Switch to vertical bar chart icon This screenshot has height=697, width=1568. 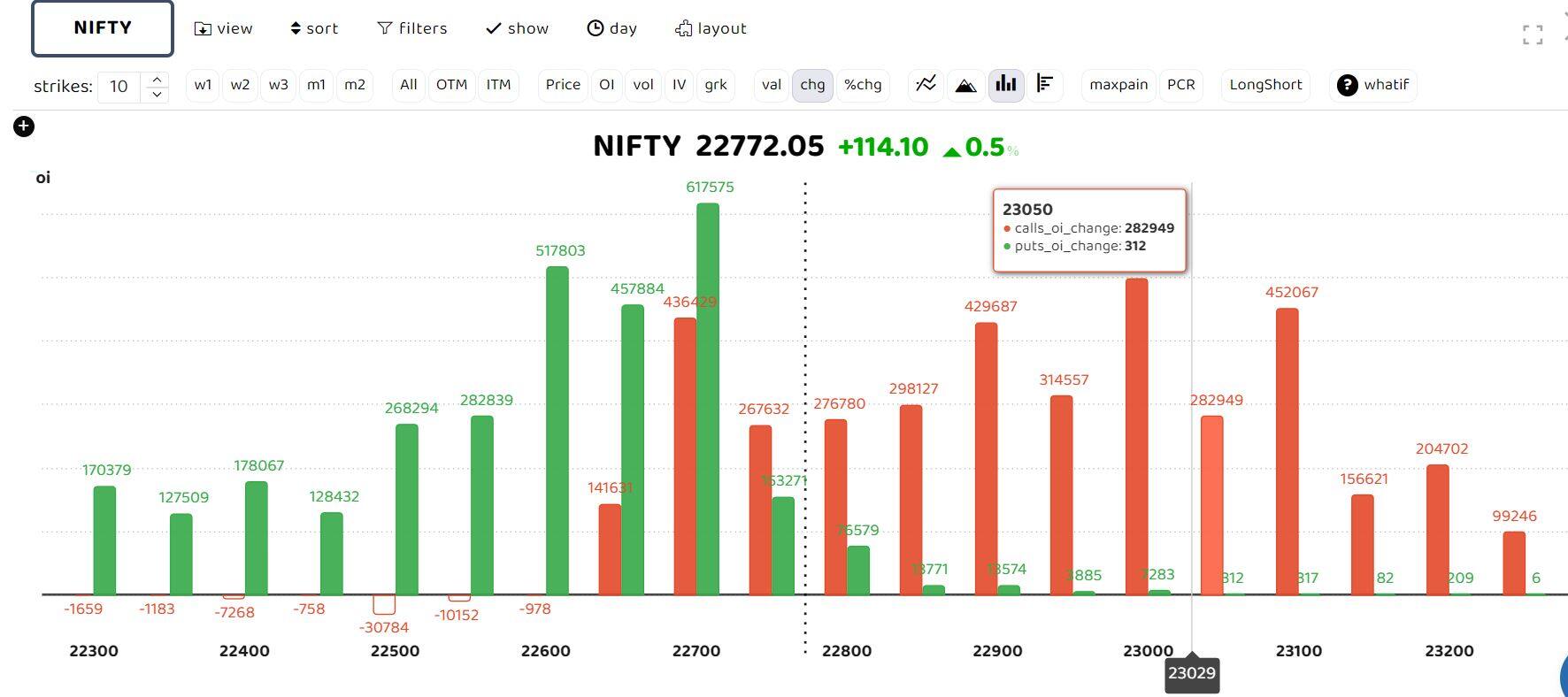(1006, 84)
